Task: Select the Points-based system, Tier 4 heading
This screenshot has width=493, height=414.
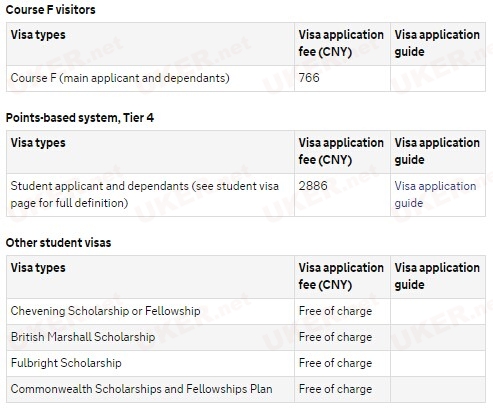Action: click(80, 118)
